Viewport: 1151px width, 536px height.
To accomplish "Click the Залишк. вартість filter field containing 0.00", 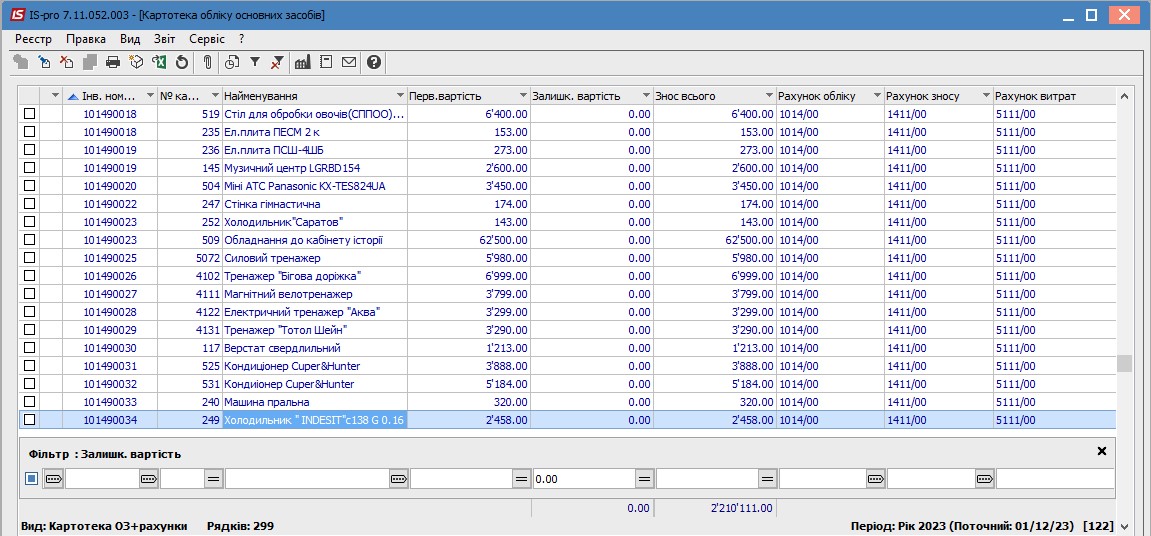I will pyautogui.click(x=584, y=479).
